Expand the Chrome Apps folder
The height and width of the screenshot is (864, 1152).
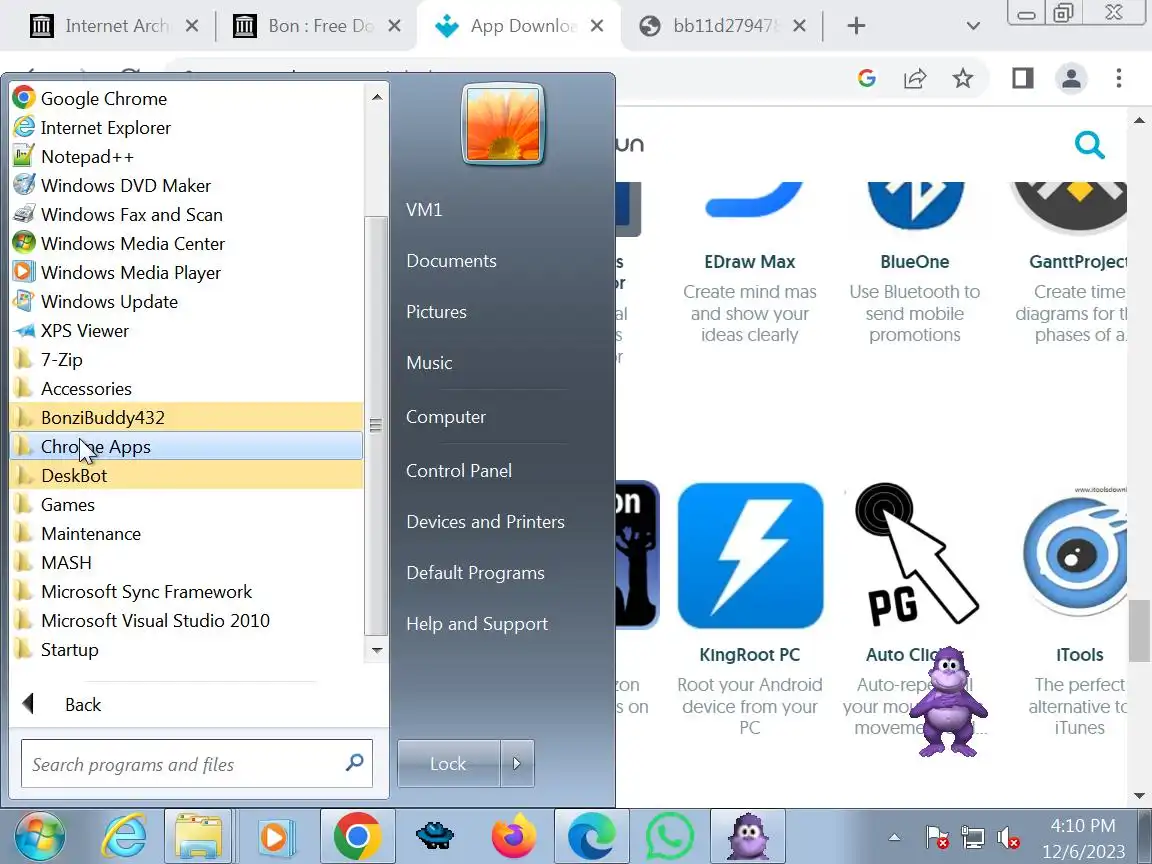point(187,447)
